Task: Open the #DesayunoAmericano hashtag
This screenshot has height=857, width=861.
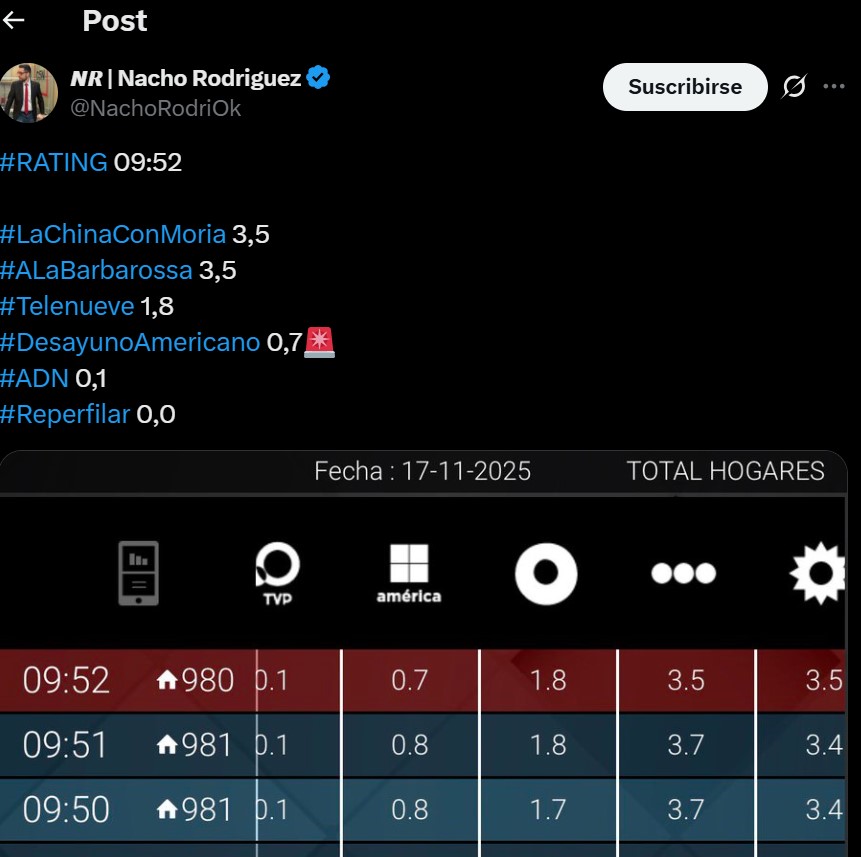Action: (x=130, y=342)
